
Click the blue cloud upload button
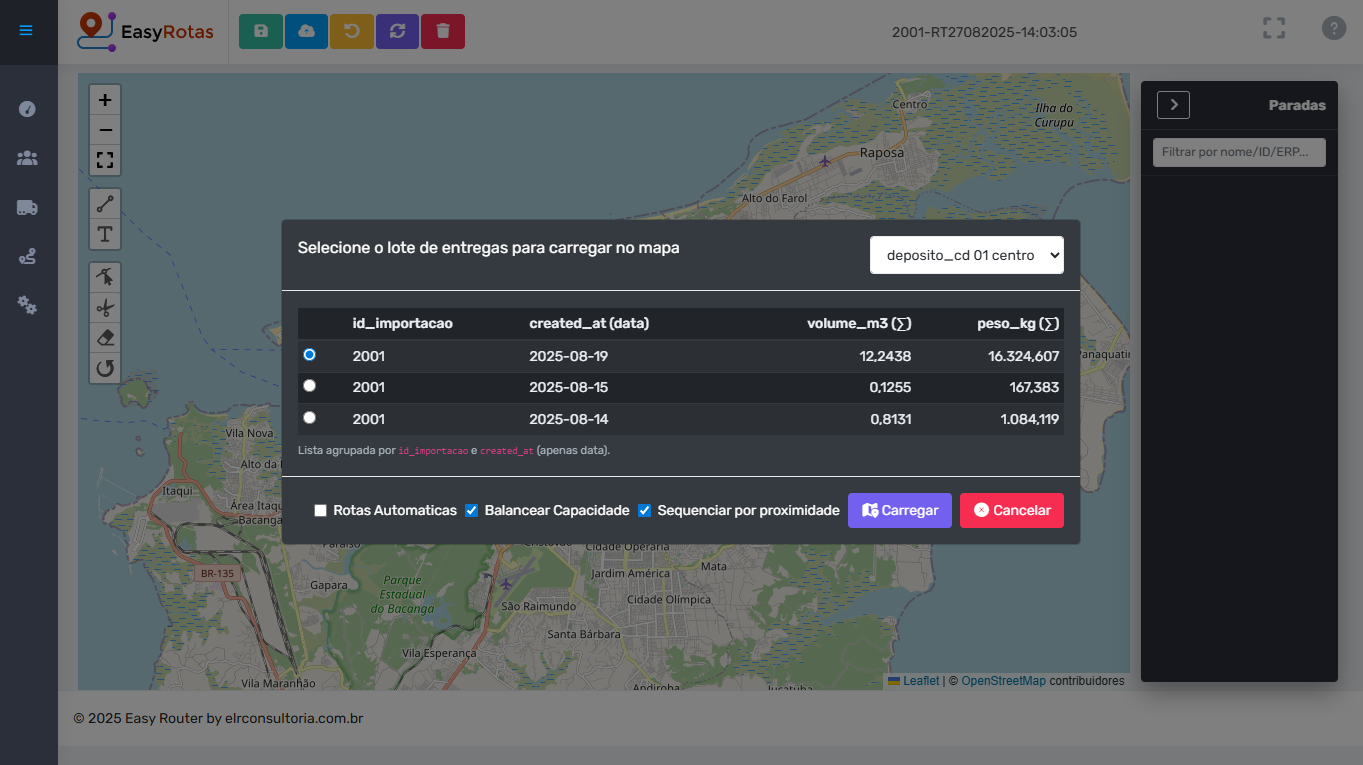click(306, 31)
